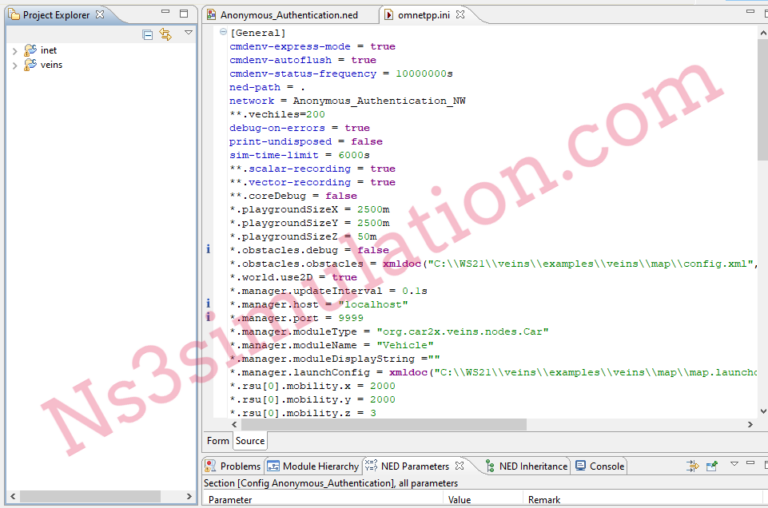Expand the veins project tree
The height and width of the screenshot is (508, 768).
[14, 65]
